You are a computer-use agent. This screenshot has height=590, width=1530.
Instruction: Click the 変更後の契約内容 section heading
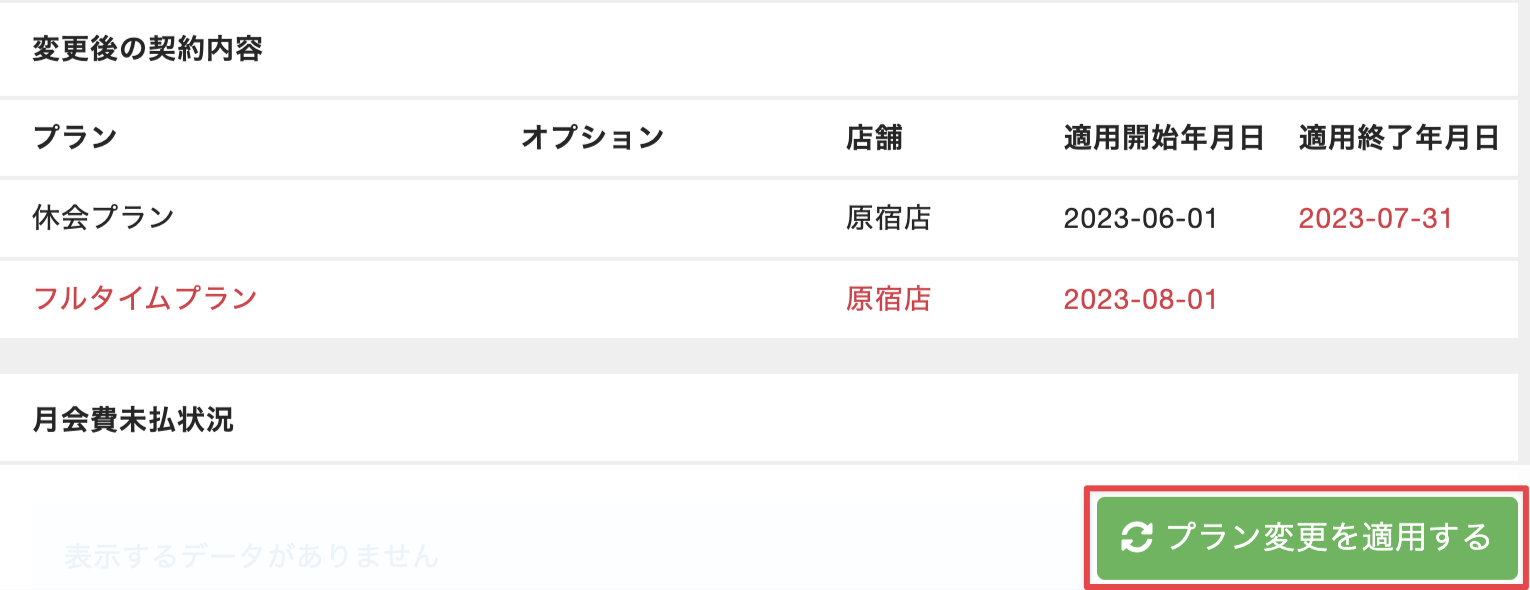click(147, 49)
